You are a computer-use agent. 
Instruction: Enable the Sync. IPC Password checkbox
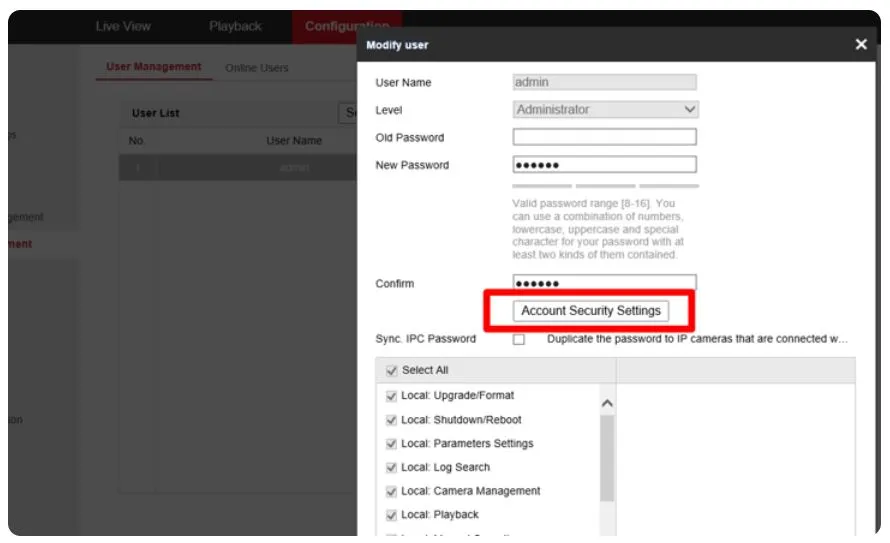(519, 340)
